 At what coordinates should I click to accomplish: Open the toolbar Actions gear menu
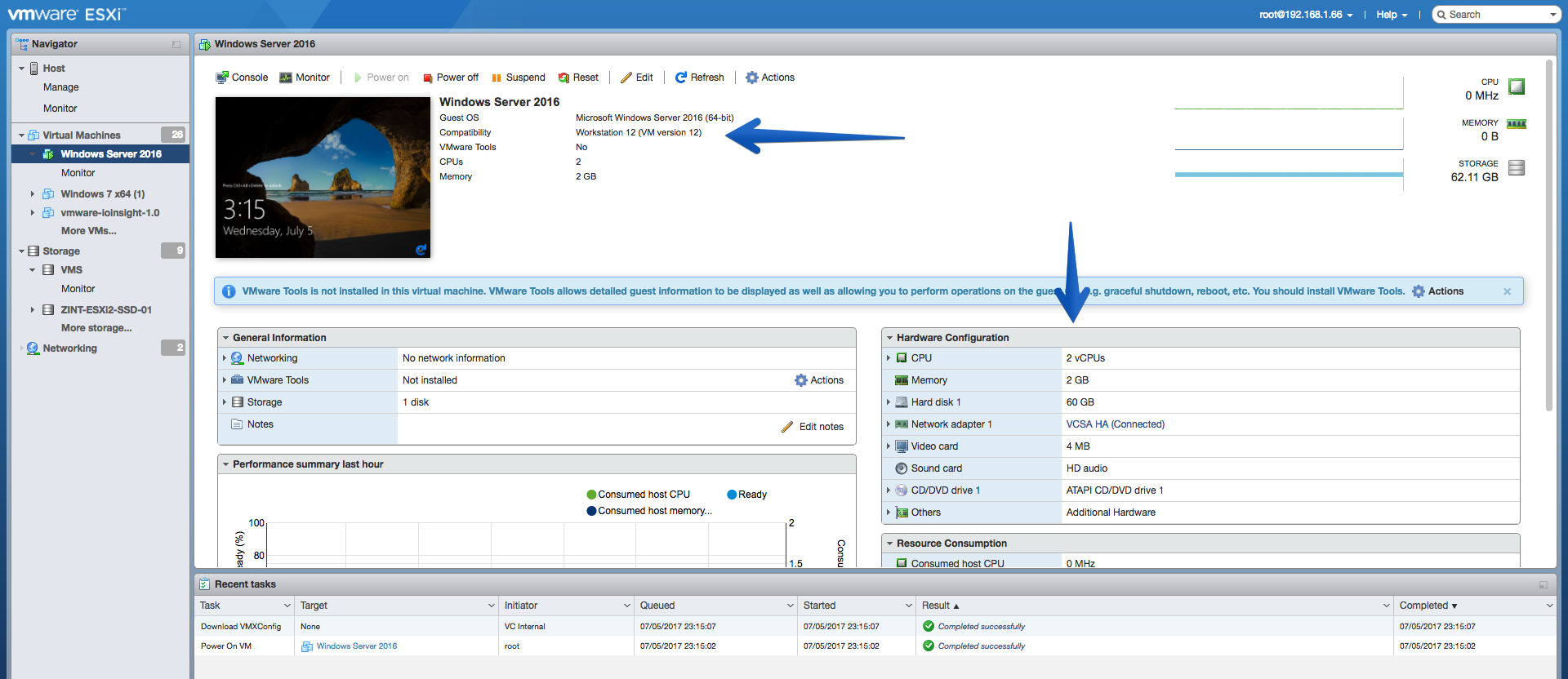[770, 78]
